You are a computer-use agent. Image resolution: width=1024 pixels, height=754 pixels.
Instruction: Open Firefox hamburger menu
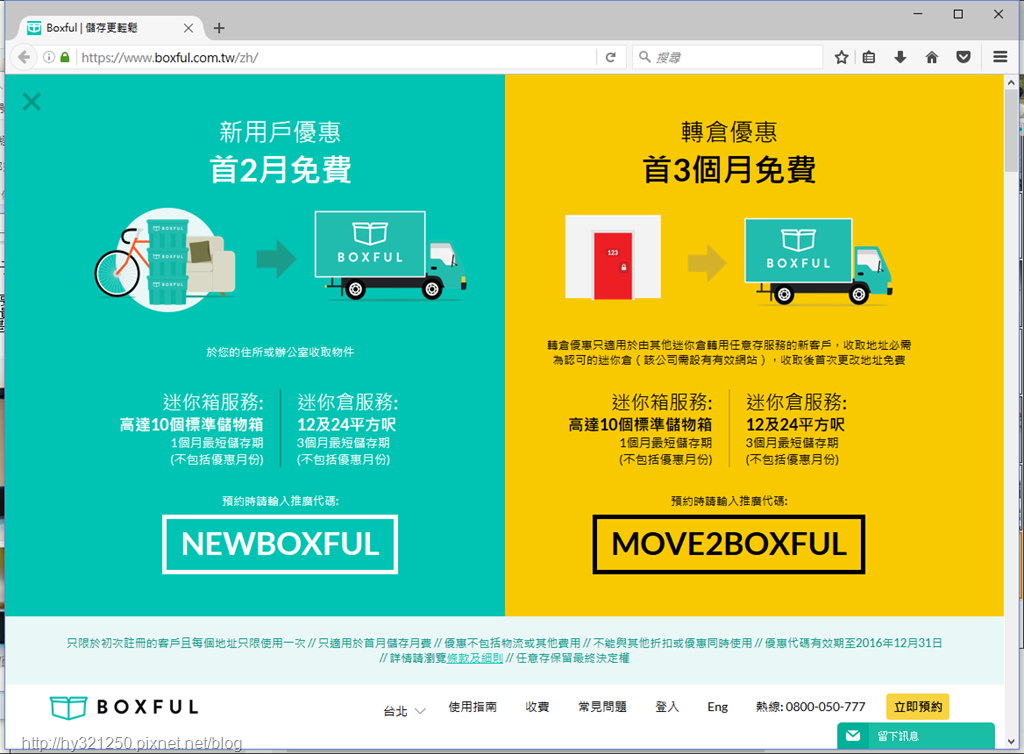click(x=1000, y=57)
